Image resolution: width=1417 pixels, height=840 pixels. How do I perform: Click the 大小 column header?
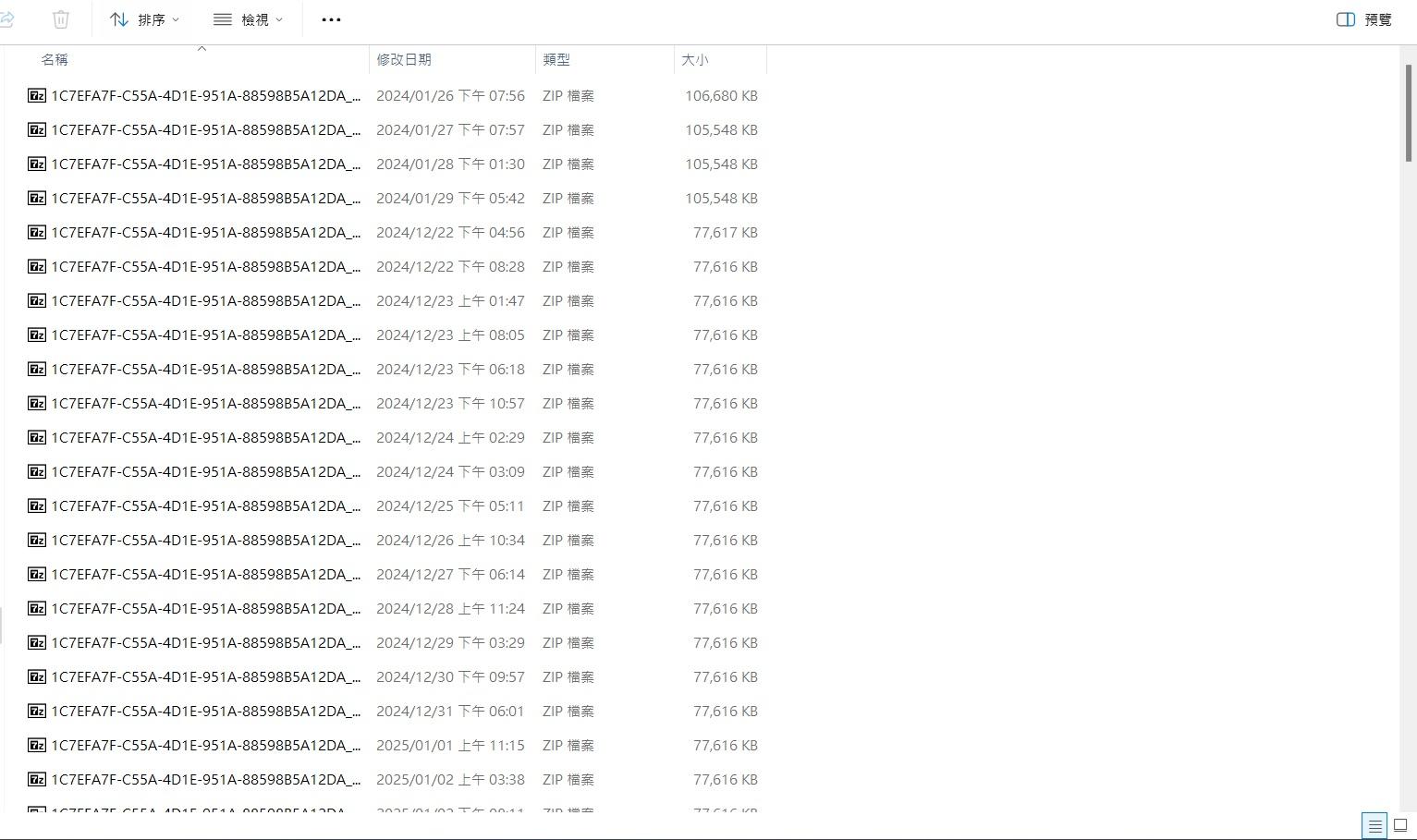pyautogui.click(x=695, y=59)
